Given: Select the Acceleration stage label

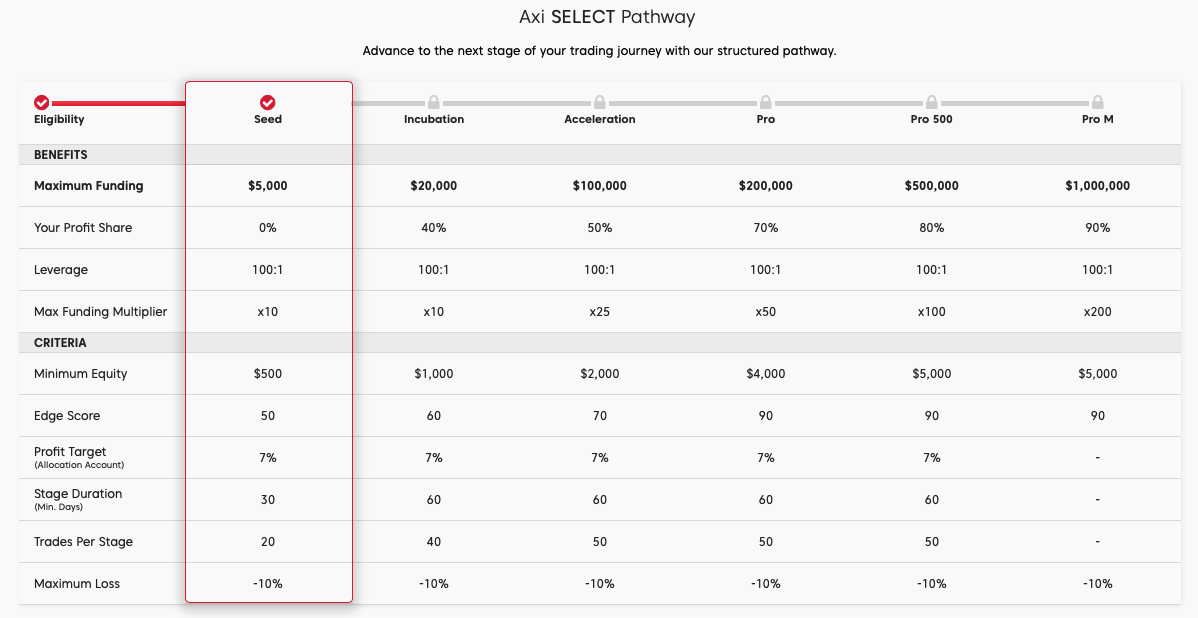Looking at the screenshot, I should tap(600, 119).
